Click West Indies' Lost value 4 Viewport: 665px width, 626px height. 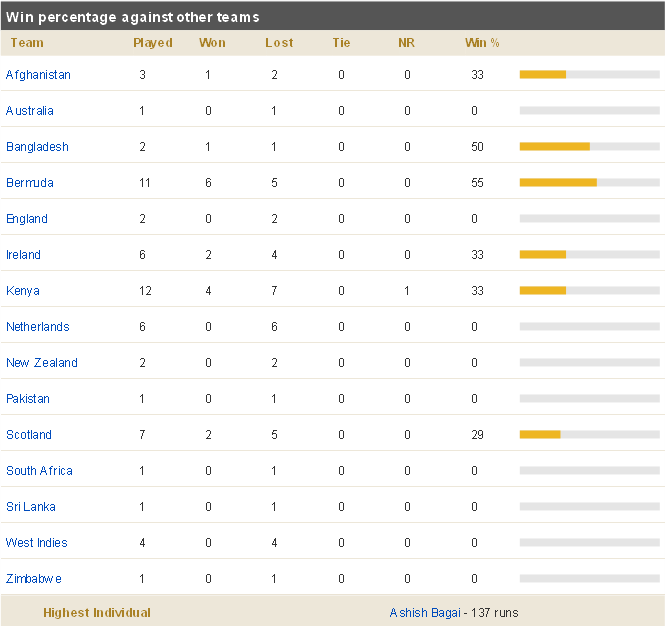274,543
